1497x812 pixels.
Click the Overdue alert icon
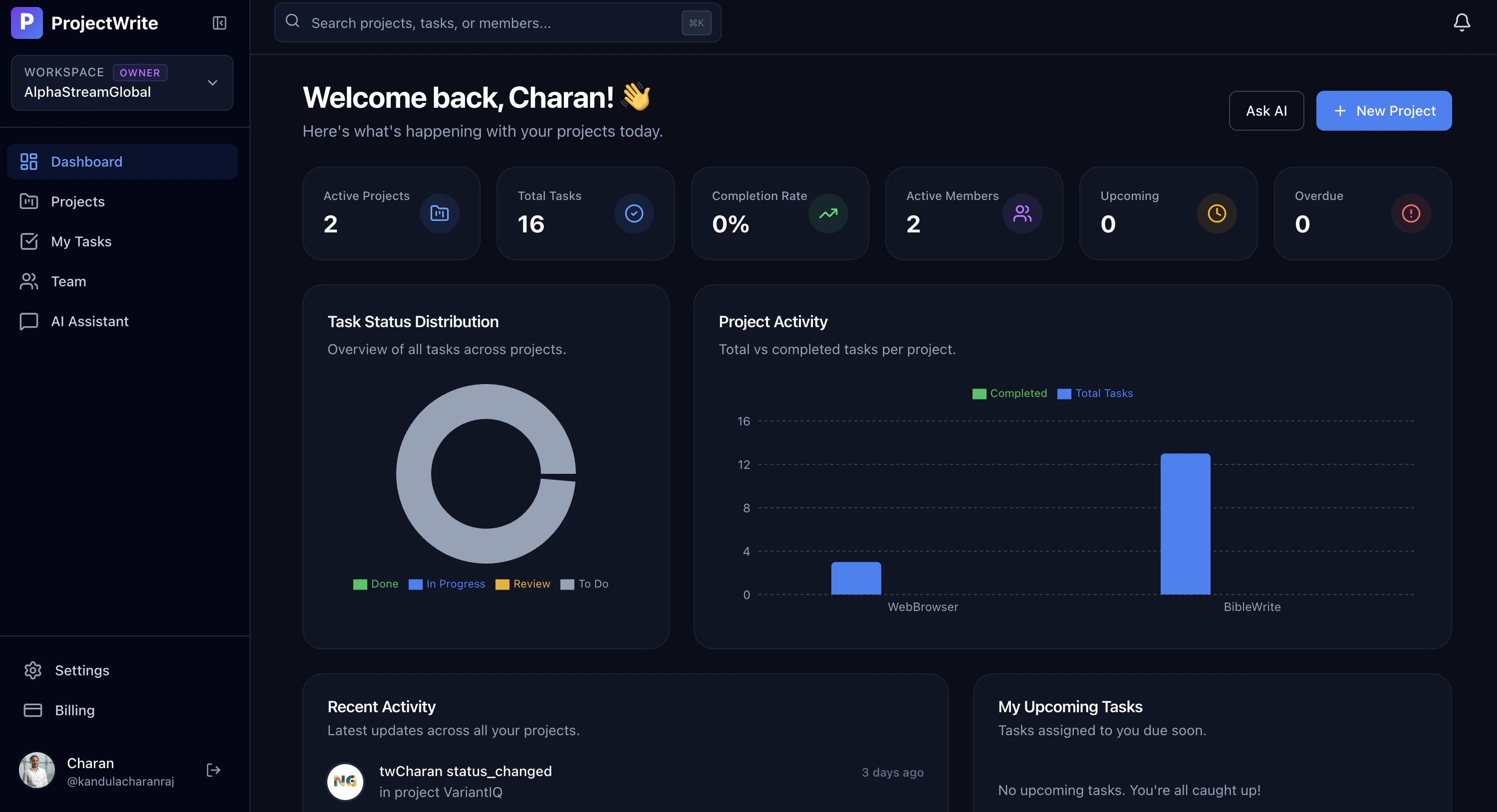coord(1410,213)
